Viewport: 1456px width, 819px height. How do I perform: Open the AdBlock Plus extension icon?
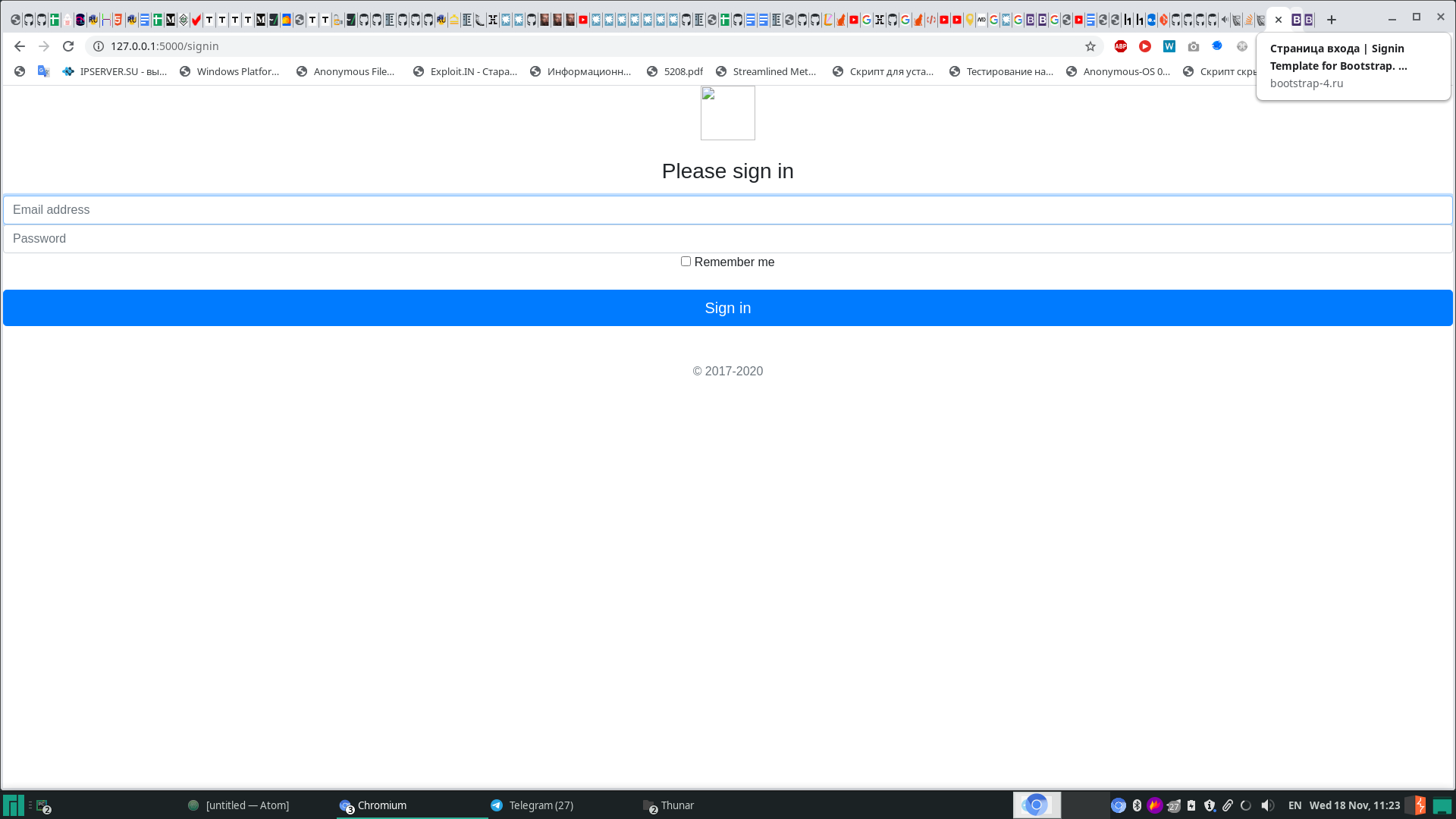[x=1121, y=46]
